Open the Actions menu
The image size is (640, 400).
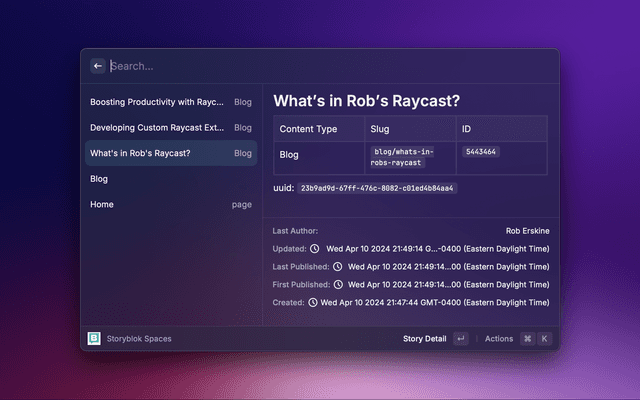[498, 339]
